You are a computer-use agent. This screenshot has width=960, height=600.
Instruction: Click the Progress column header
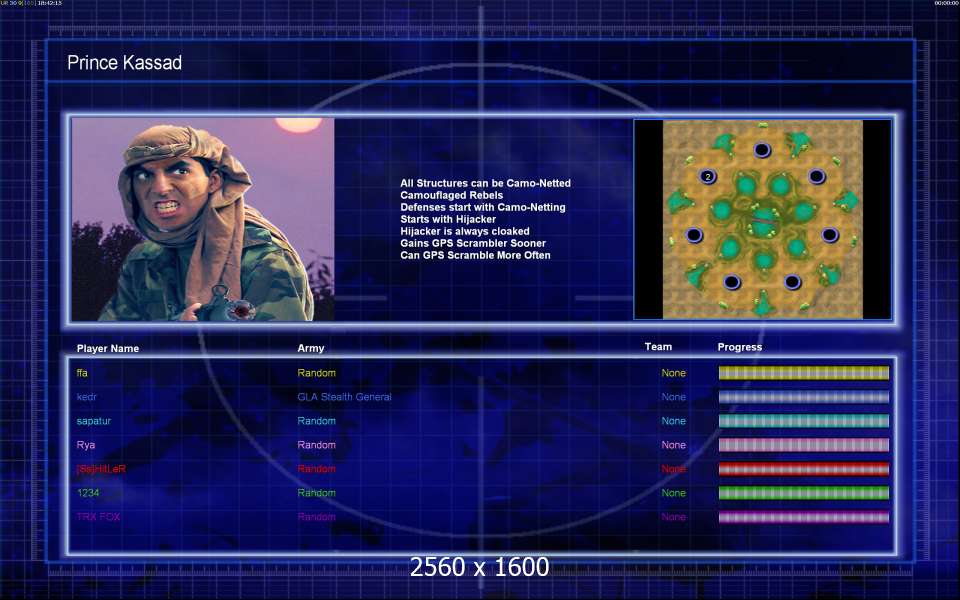(740, 347)
